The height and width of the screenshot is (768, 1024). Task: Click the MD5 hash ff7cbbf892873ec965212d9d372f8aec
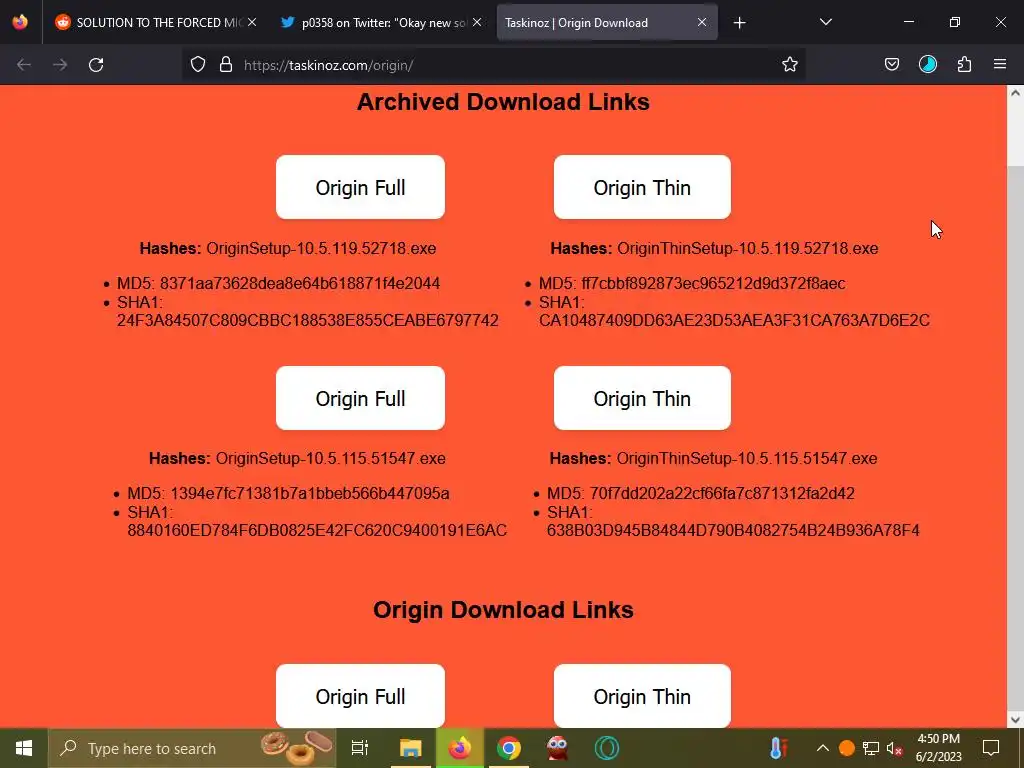(713, 283)
